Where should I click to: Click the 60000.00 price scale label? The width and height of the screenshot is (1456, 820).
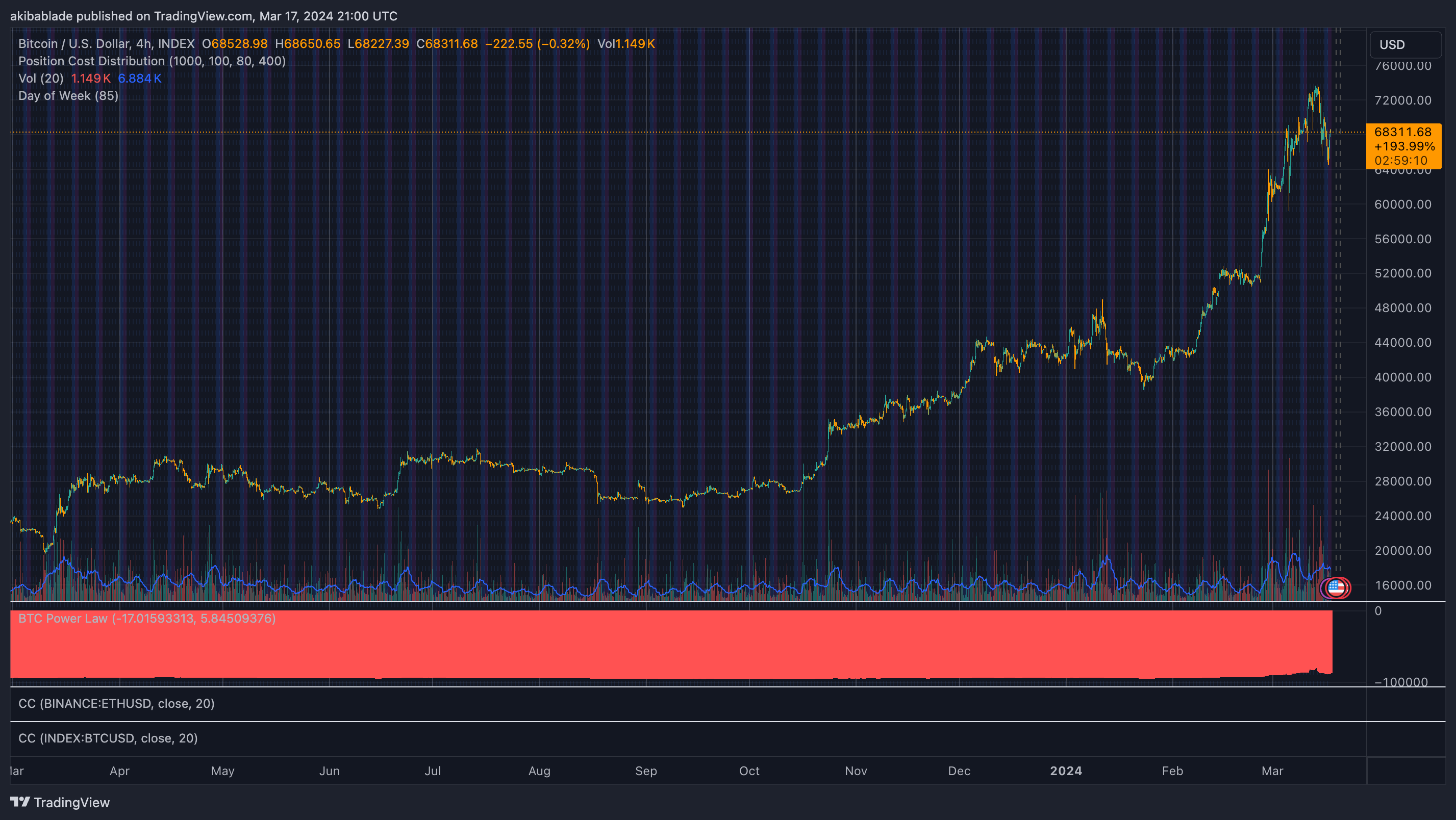click(x=1402, y=204)
